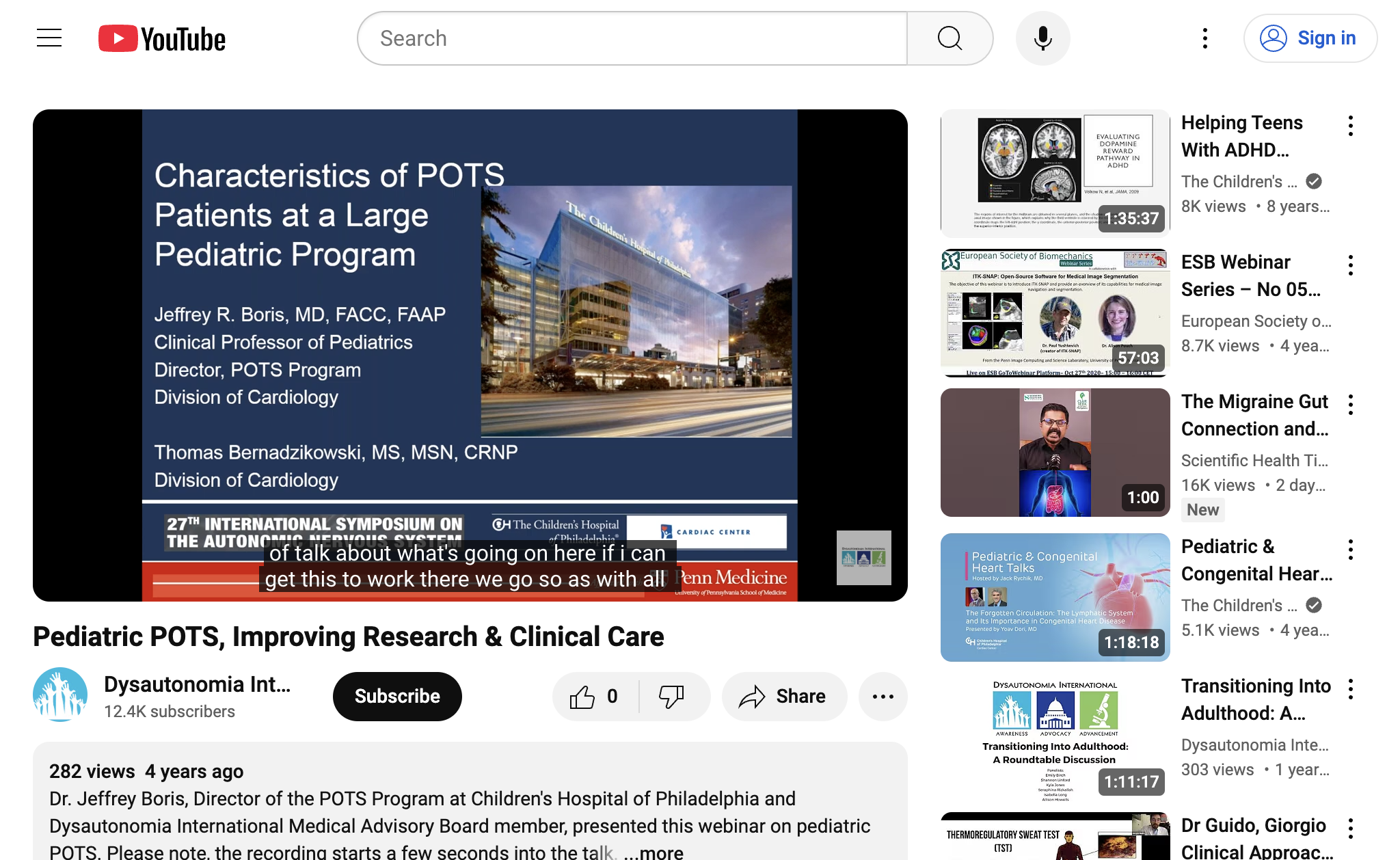Click the video player to pause

[470, 355]
